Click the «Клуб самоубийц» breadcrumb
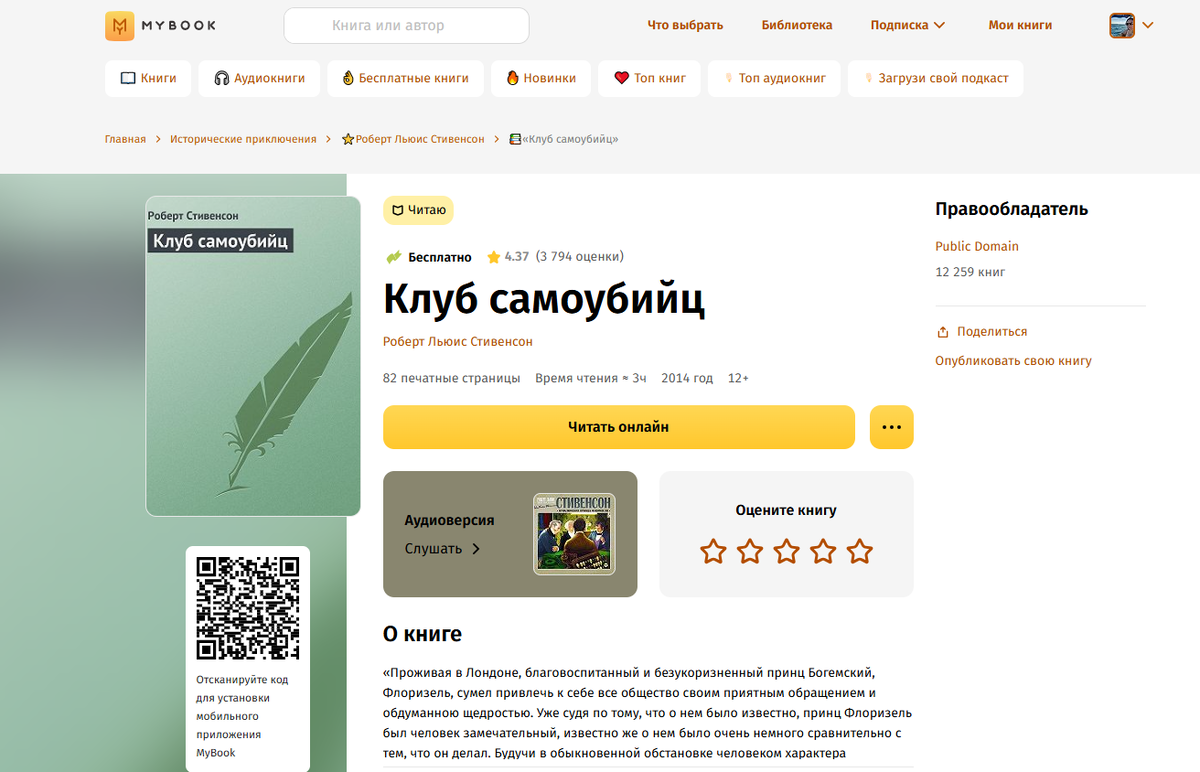Viewport: 1200px width, 772px height. [564, 139]
